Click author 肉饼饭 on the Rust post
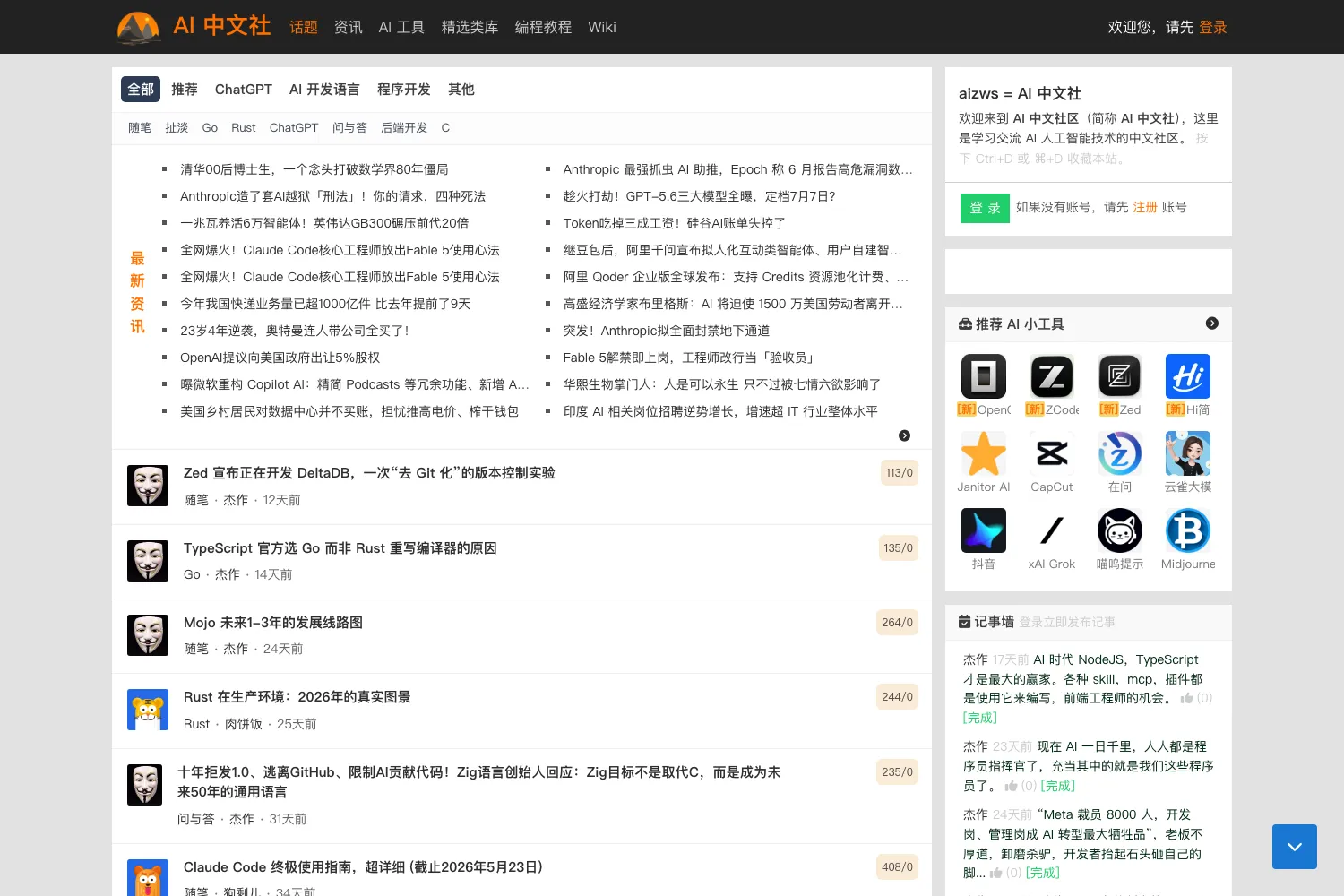The width and height of the screenshot is (1344, 896). pos(243,724)
